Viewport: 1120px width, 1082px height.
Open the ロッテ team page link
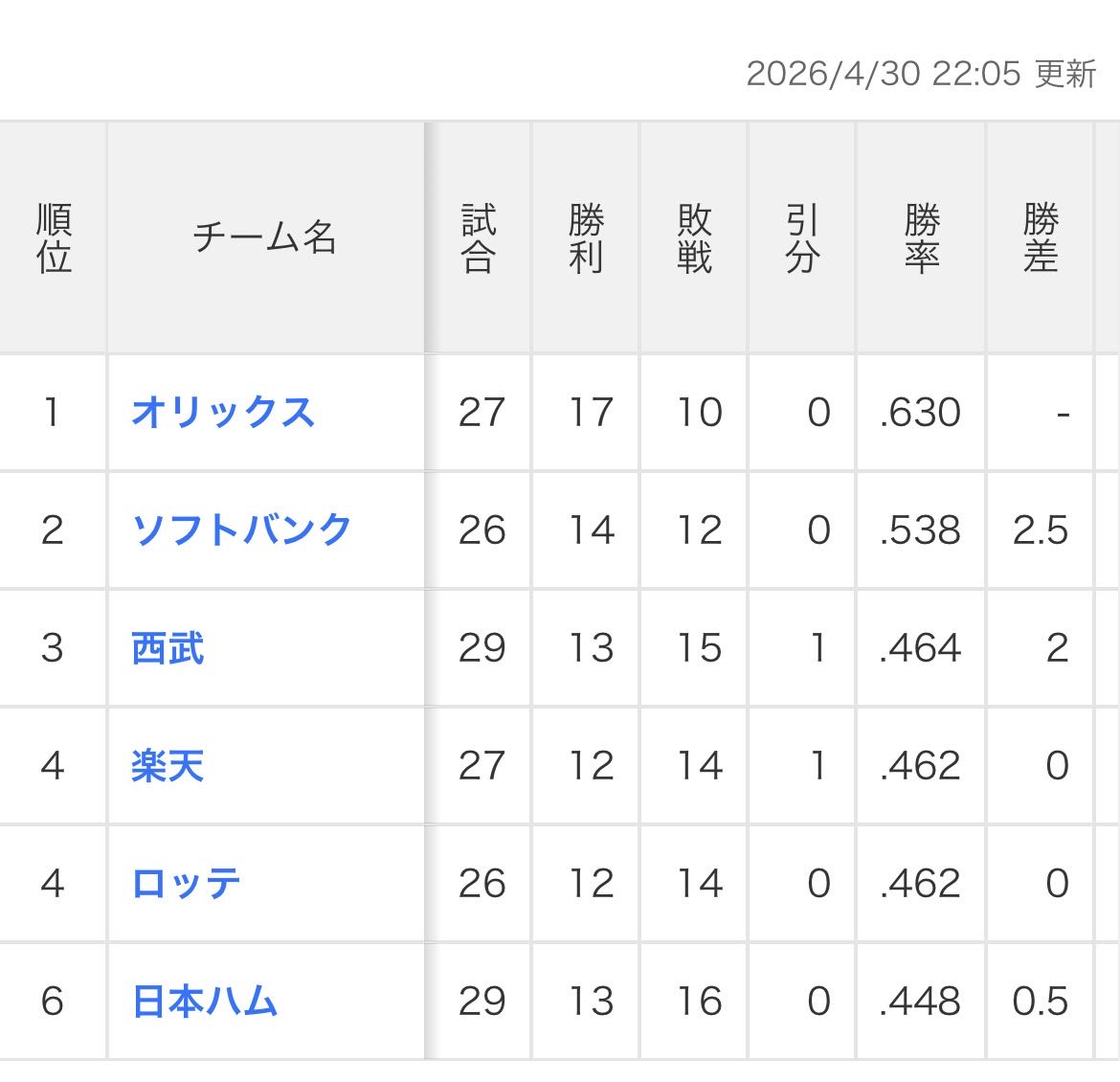pos(186,884)
